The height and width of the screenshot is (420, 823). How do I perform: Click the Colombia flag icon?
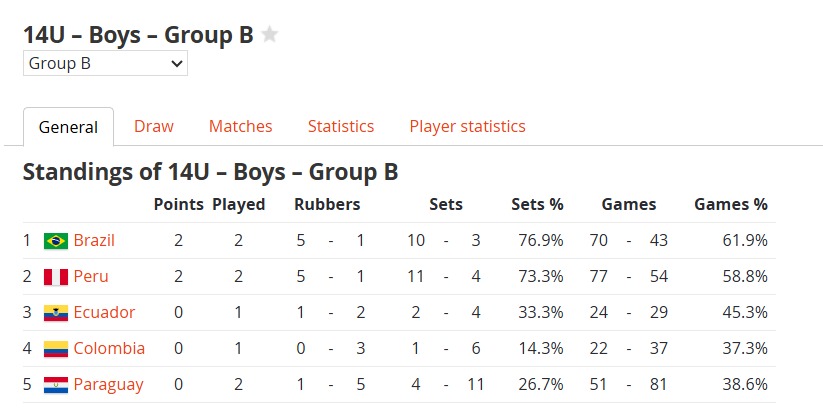click(56, 349)
